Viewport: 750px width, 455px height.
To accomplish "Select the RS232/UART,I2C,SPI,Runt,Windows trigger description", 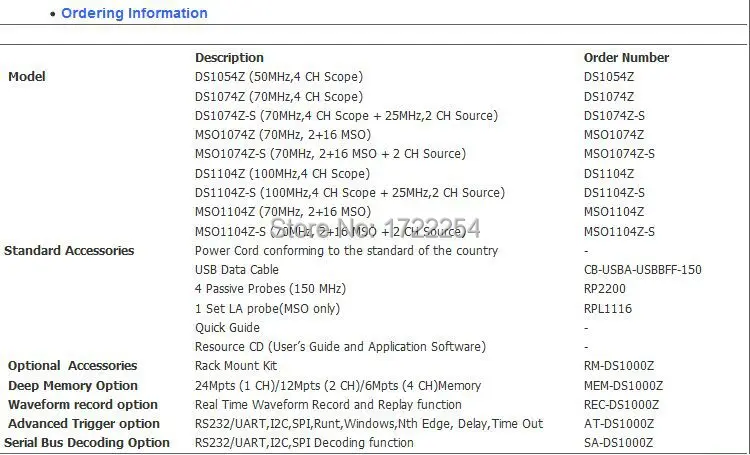I will (x=369, y=424).
